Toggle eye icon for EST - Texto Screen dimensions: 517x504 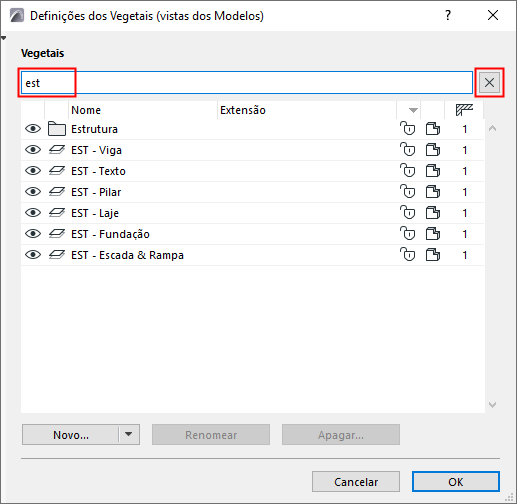[33, 171]
